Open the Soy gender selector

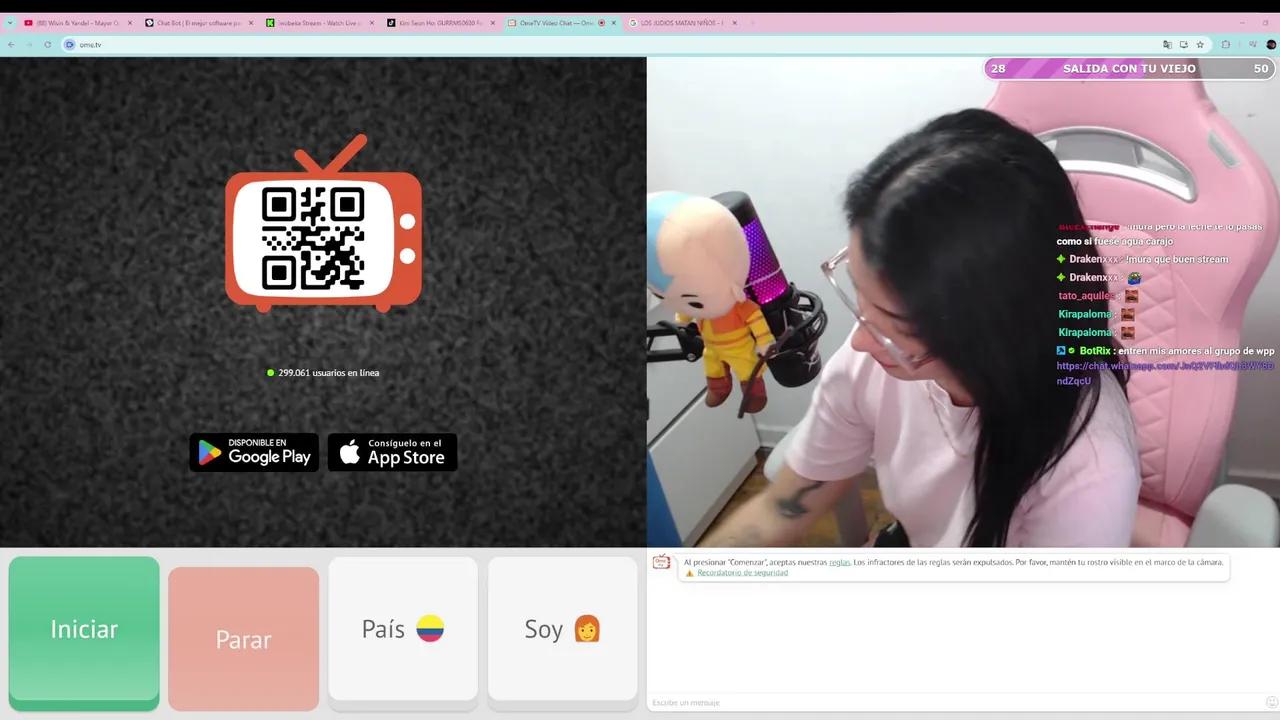point(562,630)
